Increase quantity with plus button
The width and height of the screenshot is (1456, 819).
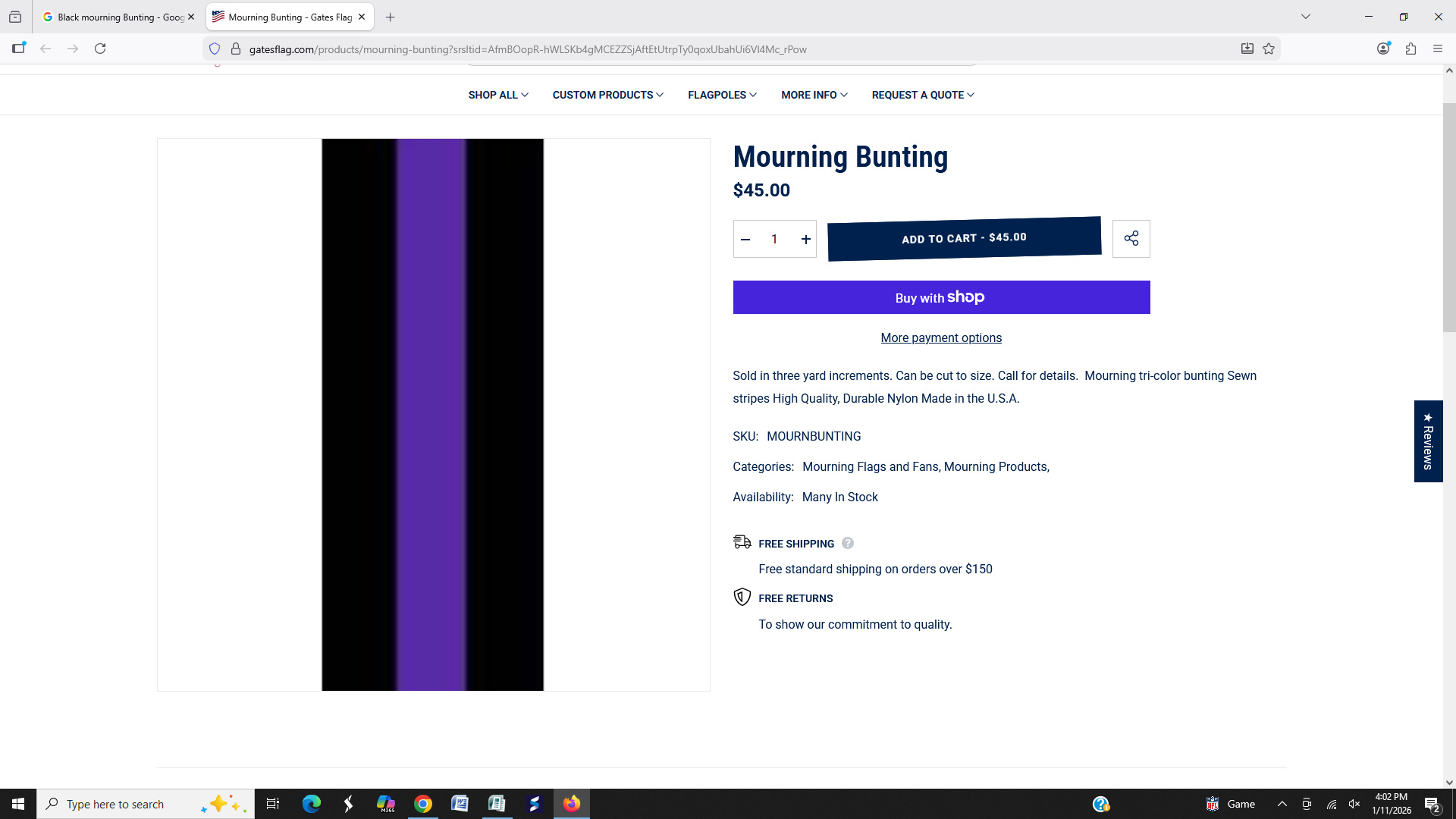pyautogui.click(x=805, y=240)
